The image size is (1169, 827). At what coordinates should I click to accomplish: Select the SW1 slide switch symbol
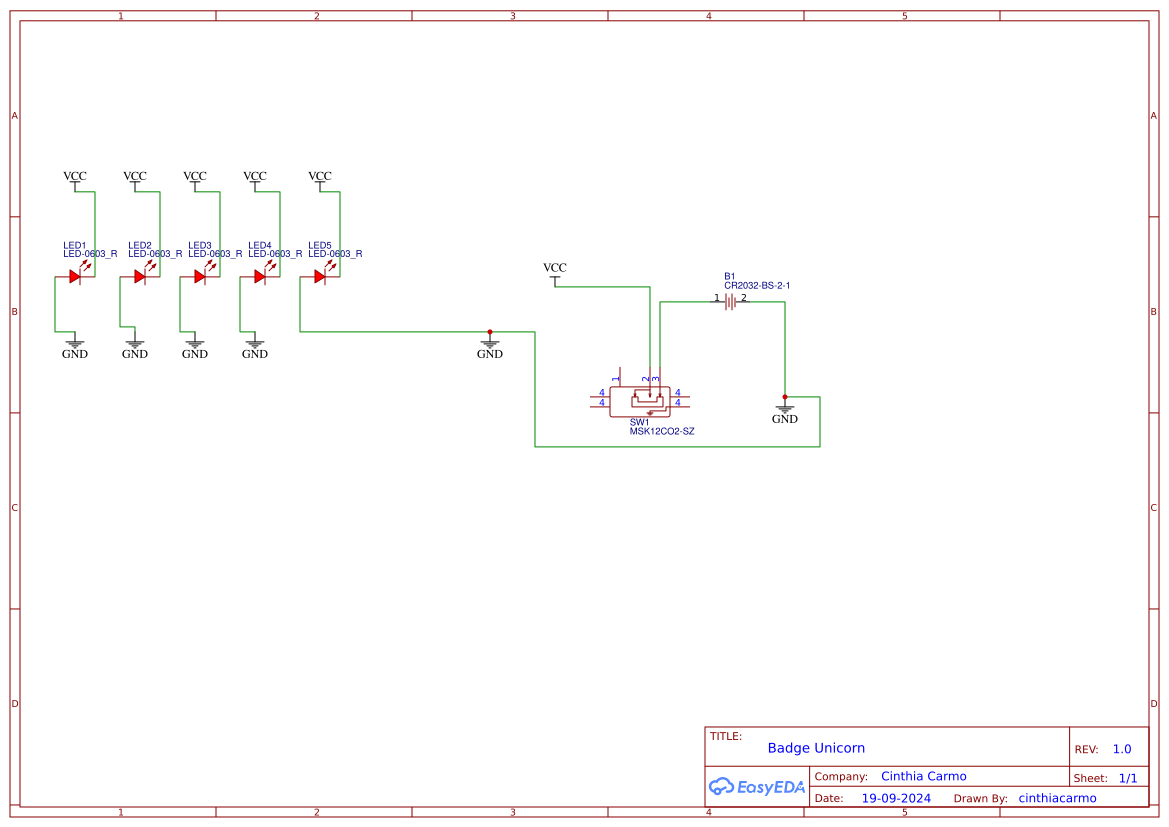640,400
